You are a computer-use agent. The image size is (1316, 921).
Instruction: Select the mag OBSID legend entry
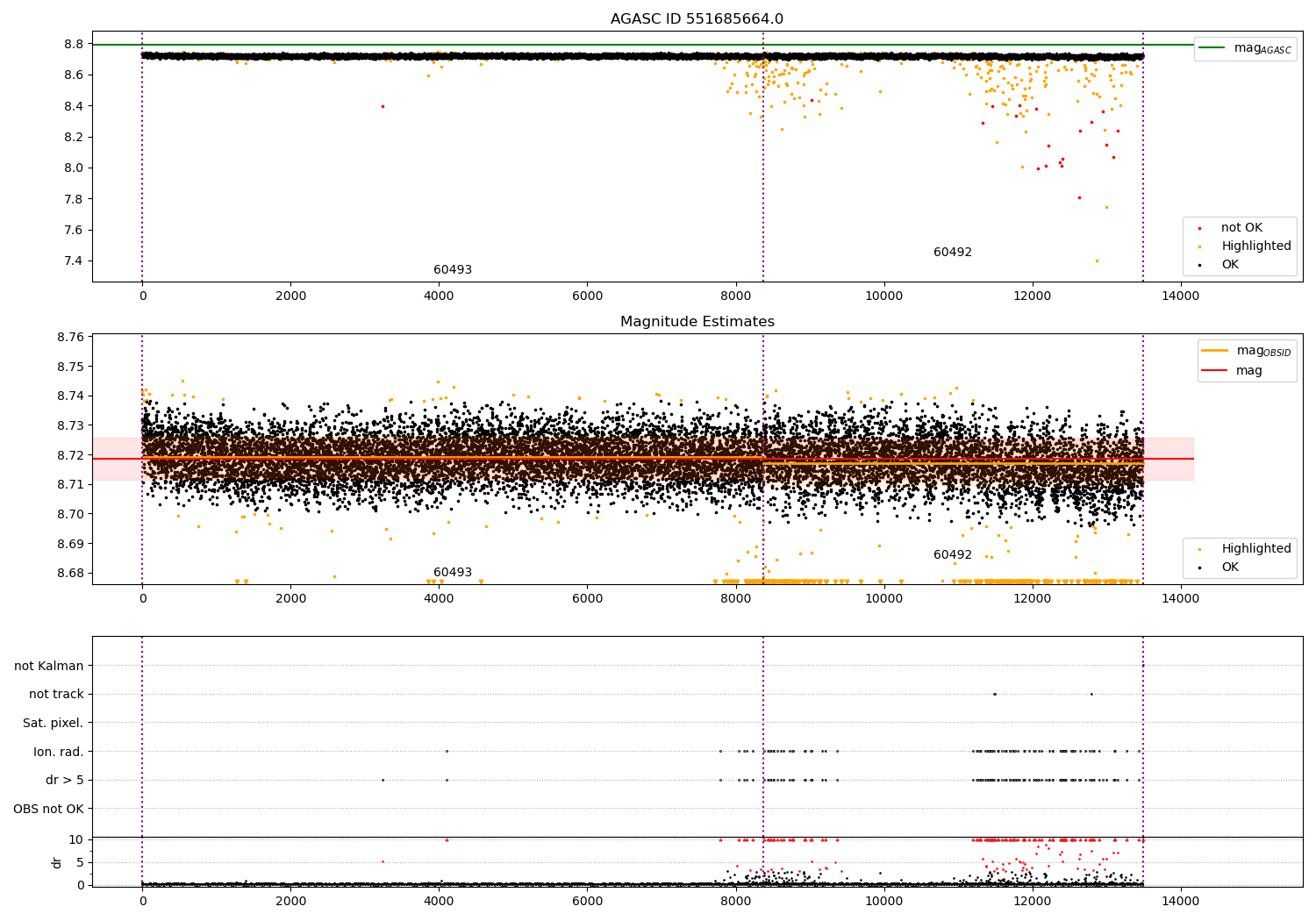(1246, 351)
